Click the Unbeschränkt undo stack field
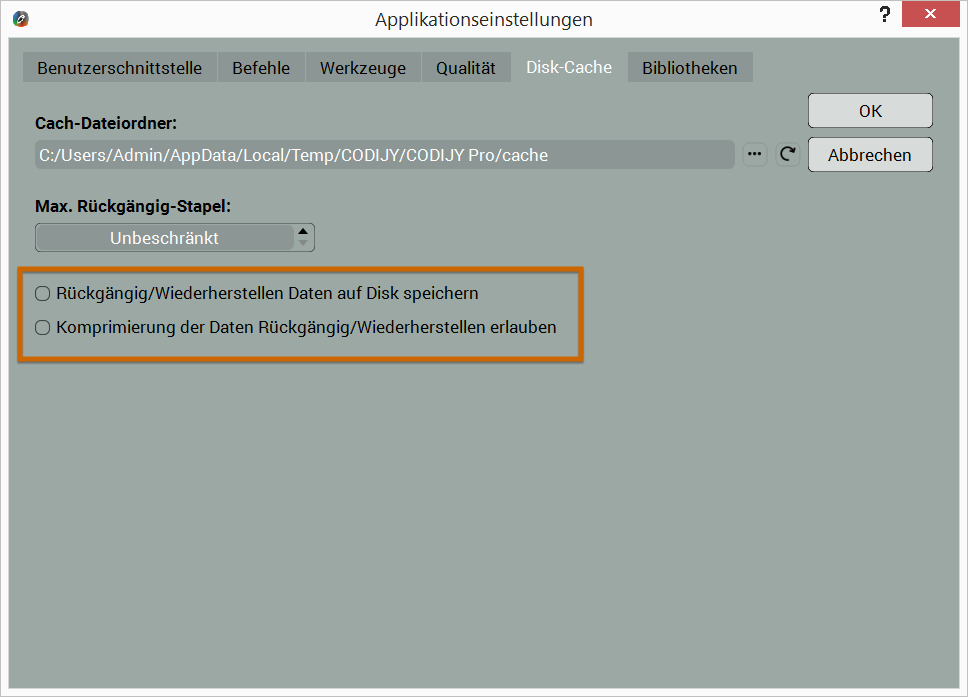Viewport: 968px width, 697px height. 165,238
